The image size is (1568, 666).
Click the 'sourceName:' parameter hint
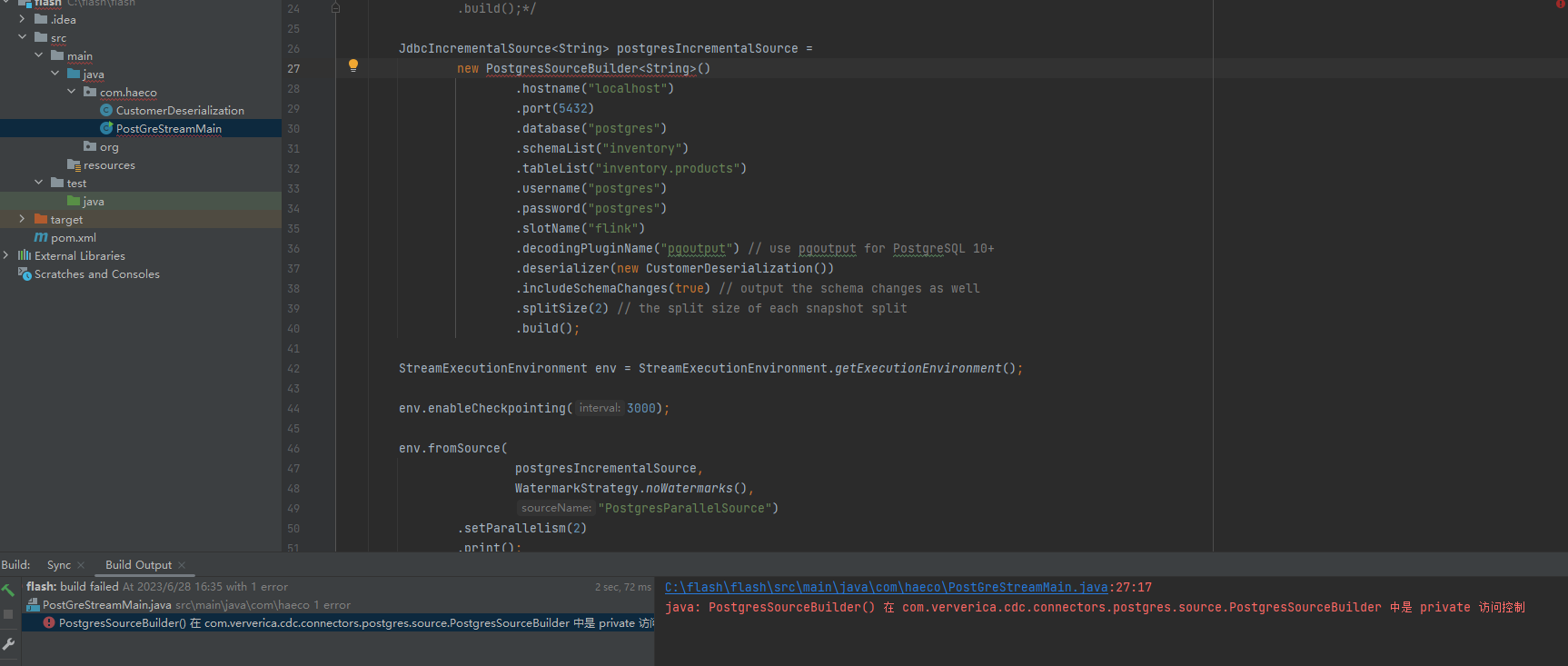coord(556,508)
